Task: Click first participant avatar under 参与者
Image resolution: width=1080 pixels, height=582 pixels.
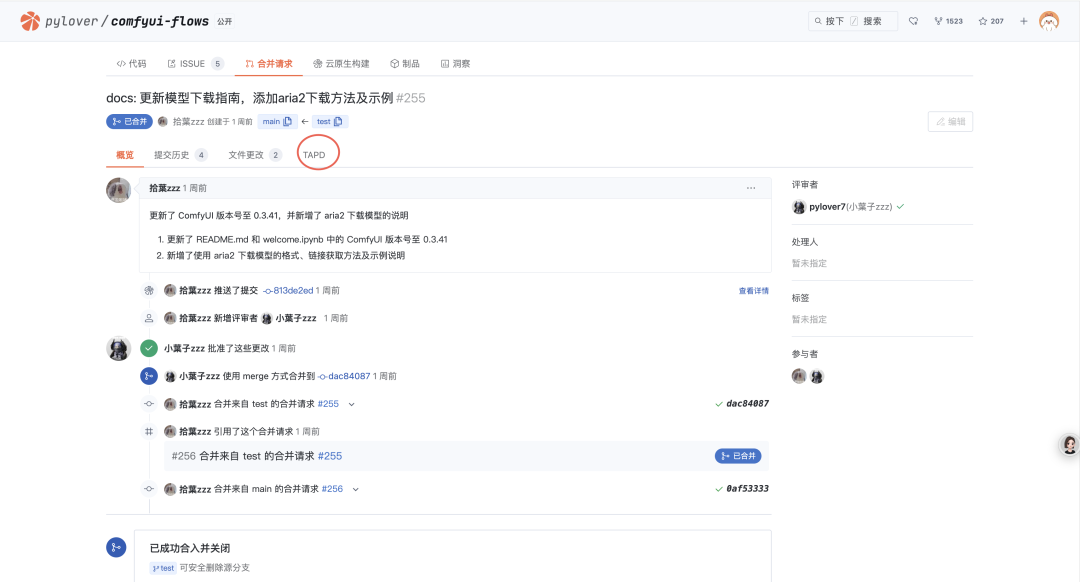Action: coord(799,376)
